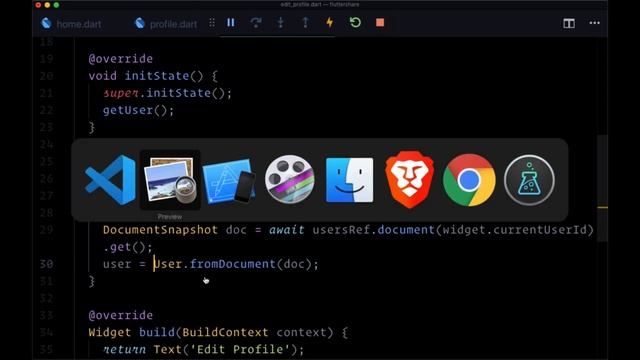The height and width of the screenshot is (360, 640).
Task: Click the green window zoom button
Action: 56,5
